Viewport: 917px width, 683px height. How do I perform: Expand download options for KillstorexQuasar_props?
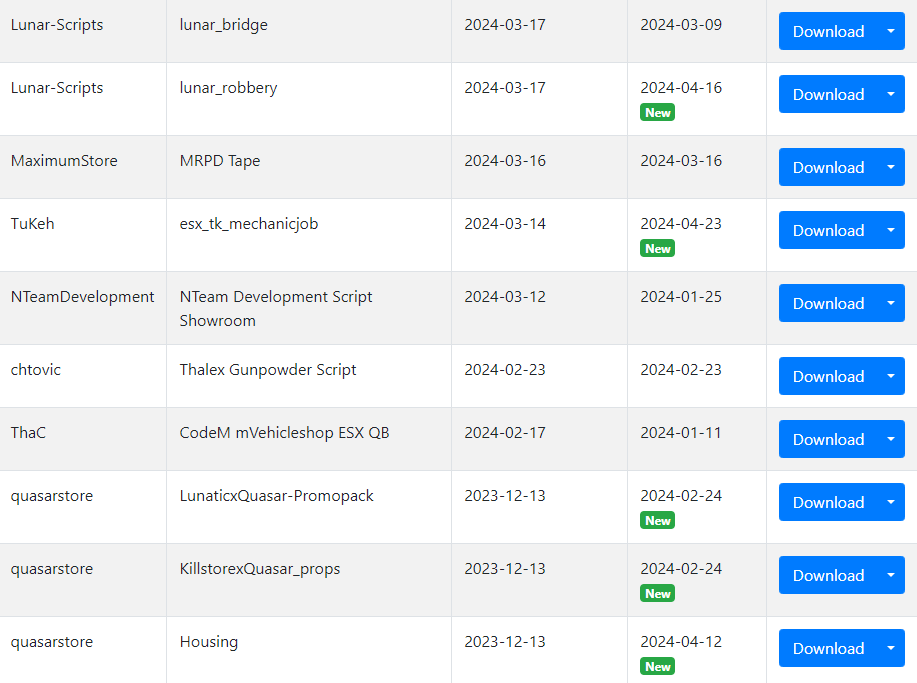coord(891,575)
